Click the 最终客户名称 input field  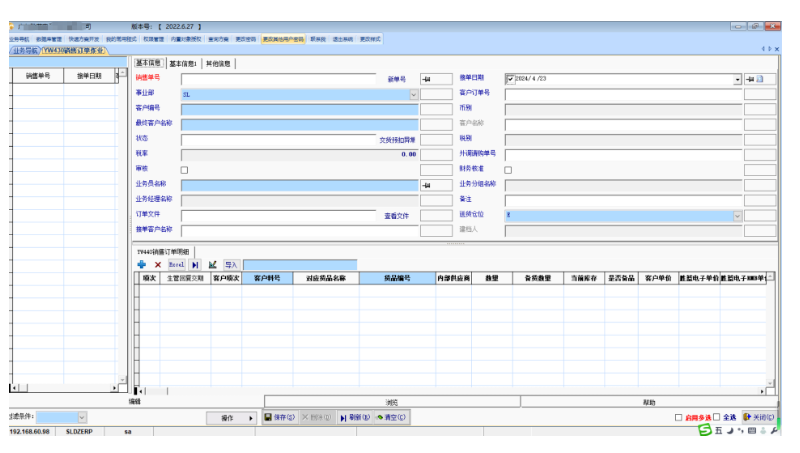click(x=299, y=124)
